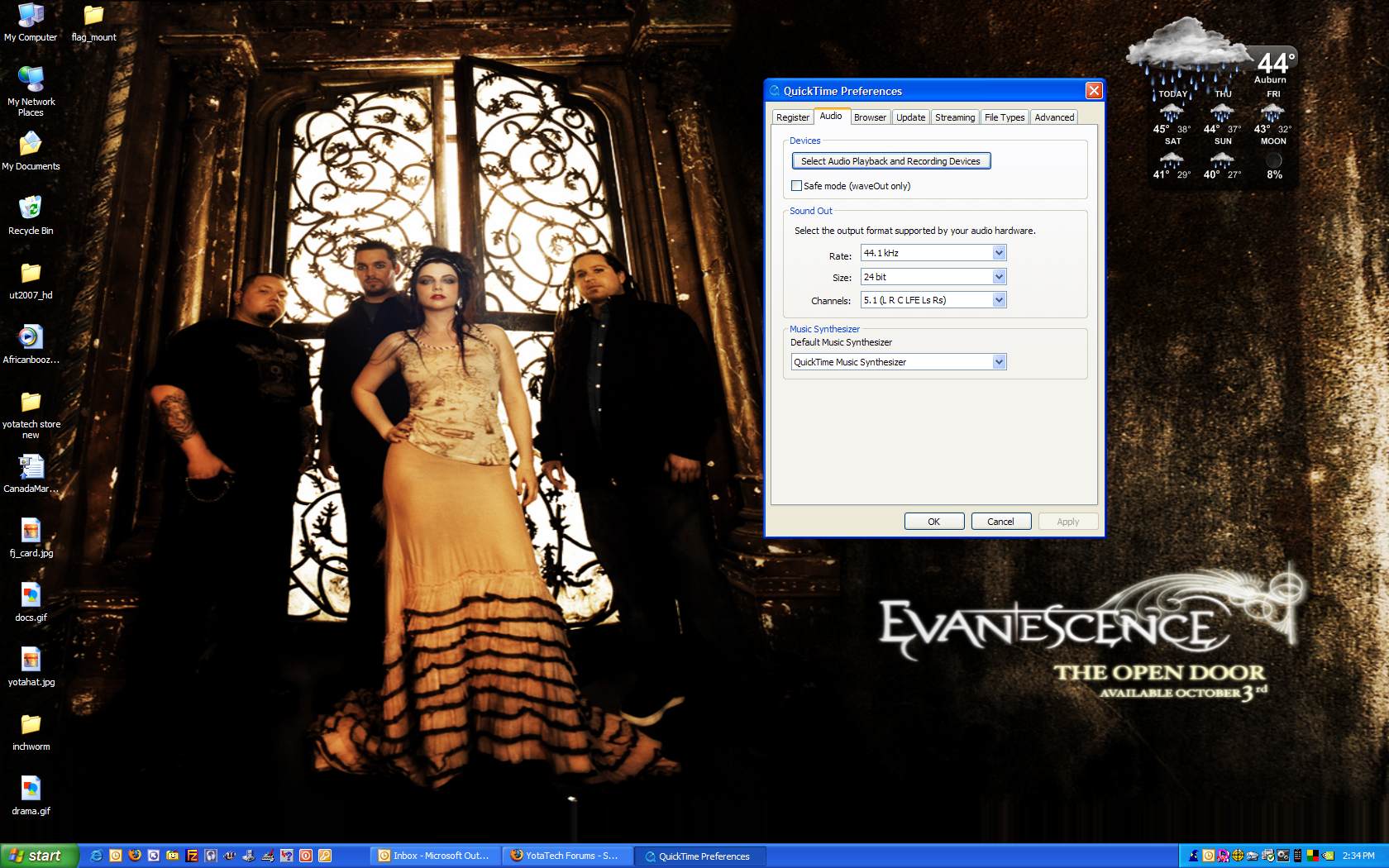Enable Safe mode (waveOut only) checkbox
1389x868 pixels.
796,186
